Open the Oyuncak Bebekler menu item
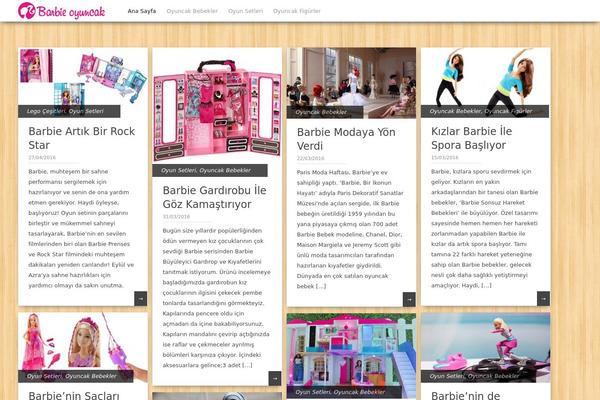This screenshot has height=400, width=600. click(x=192, y=11)
